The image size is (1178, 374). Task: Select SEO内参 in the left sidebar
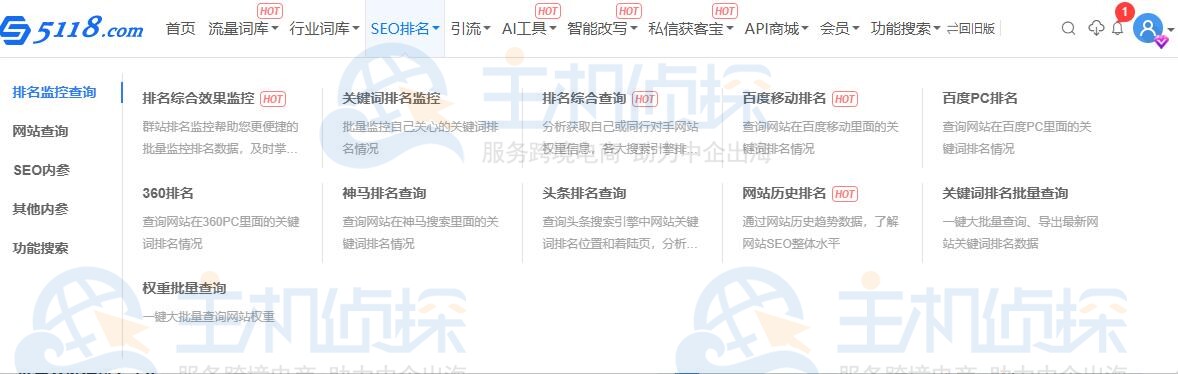[x=41, y=170]
